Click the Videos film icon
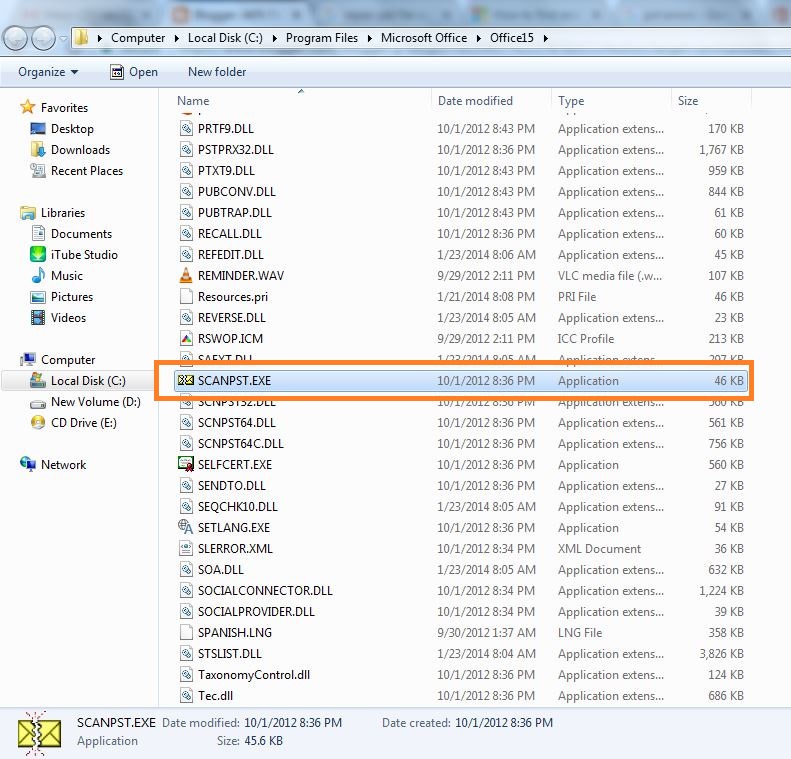791x759 pixels. click(38, 317)
